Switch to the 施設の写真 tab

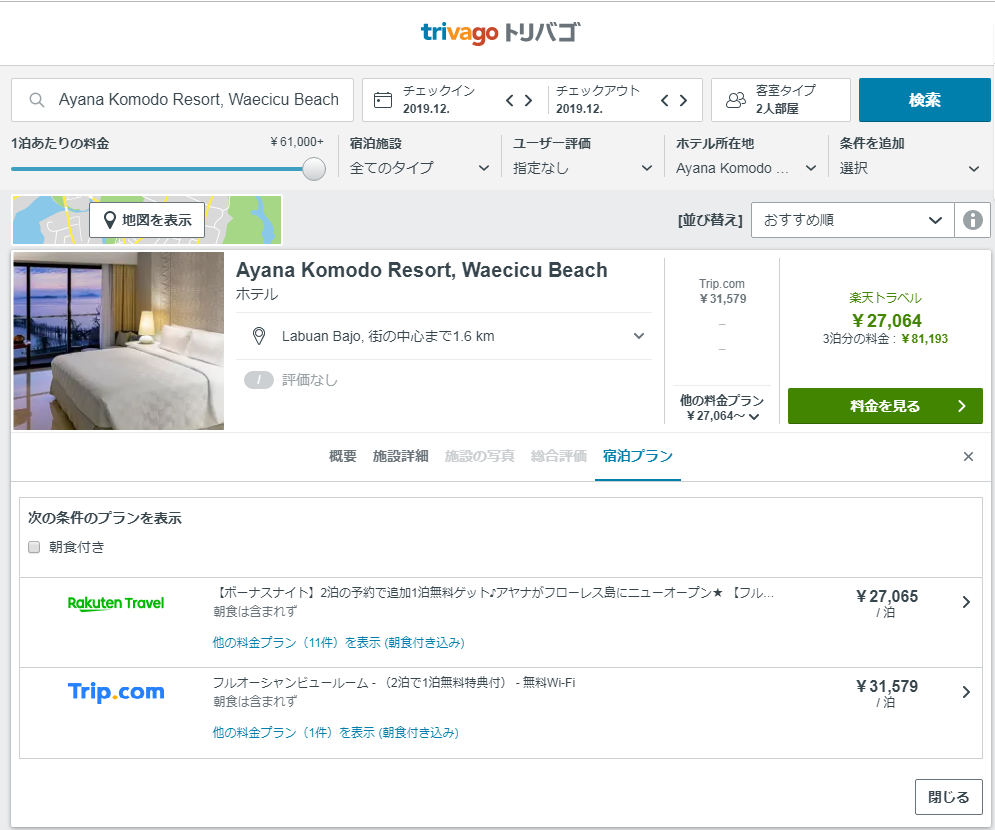pos(479,456)
